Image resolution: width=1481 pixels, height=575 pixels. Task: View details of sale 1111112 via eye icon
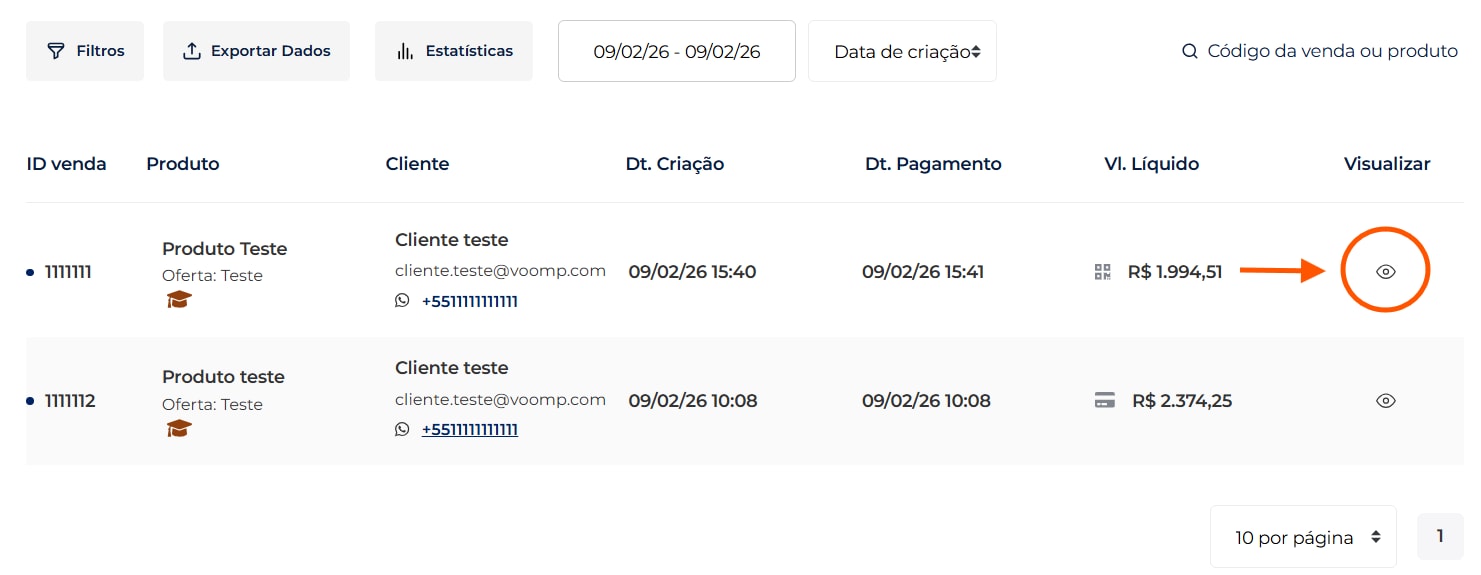[1385, 401]
